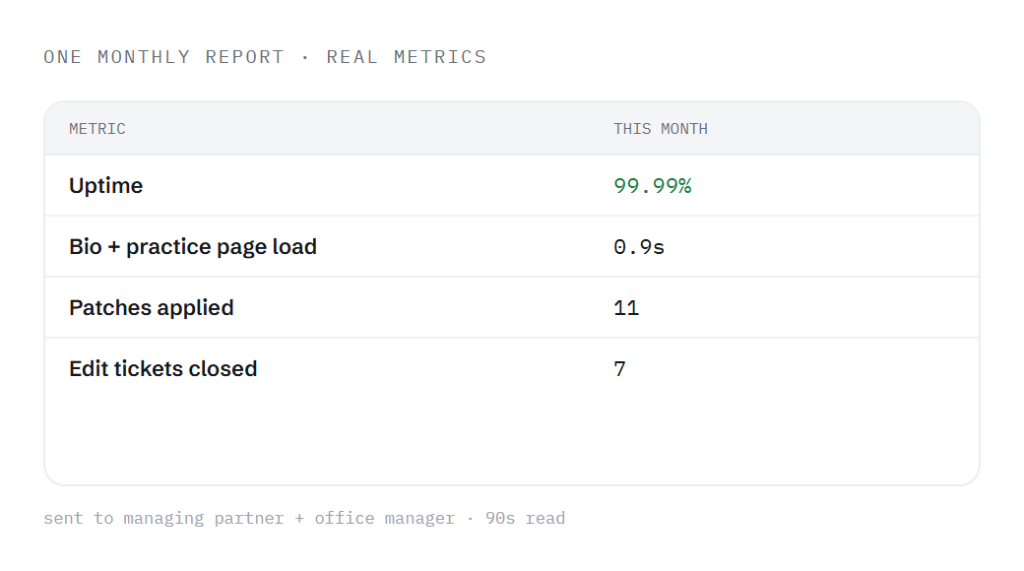Click the word Uptime in first row
Image resolution: width=1024 pixels, height=571 pixels.
[106, 186]
